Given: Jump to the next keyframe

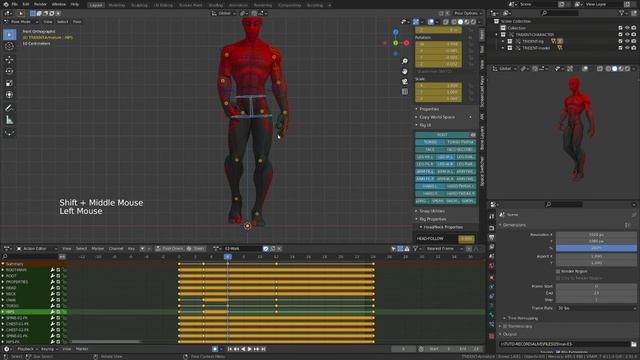Looking at the screenshot, I should pos(257,349).
